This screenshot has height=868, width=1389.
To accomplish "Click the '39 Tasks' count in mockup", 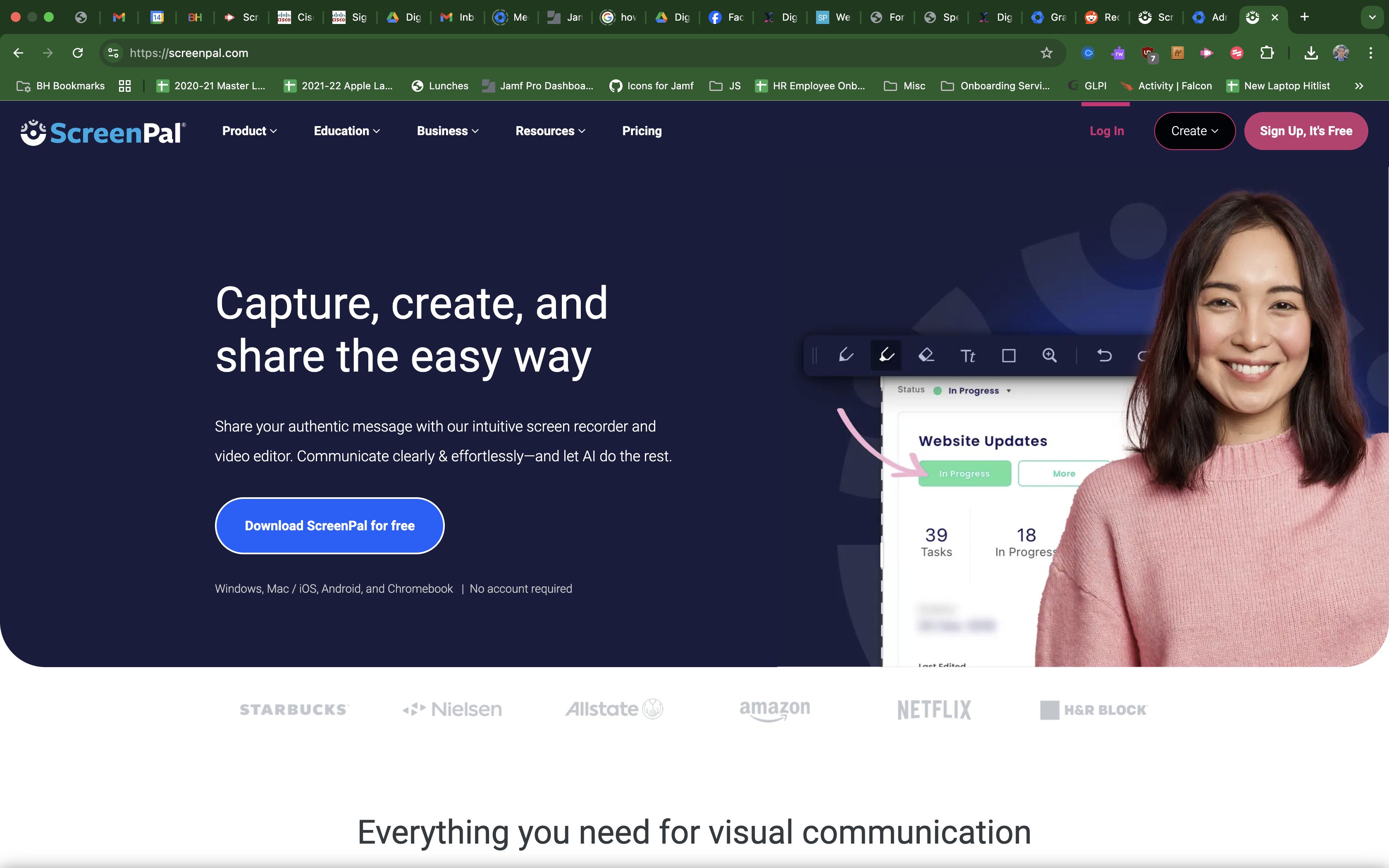I will 936,542.
